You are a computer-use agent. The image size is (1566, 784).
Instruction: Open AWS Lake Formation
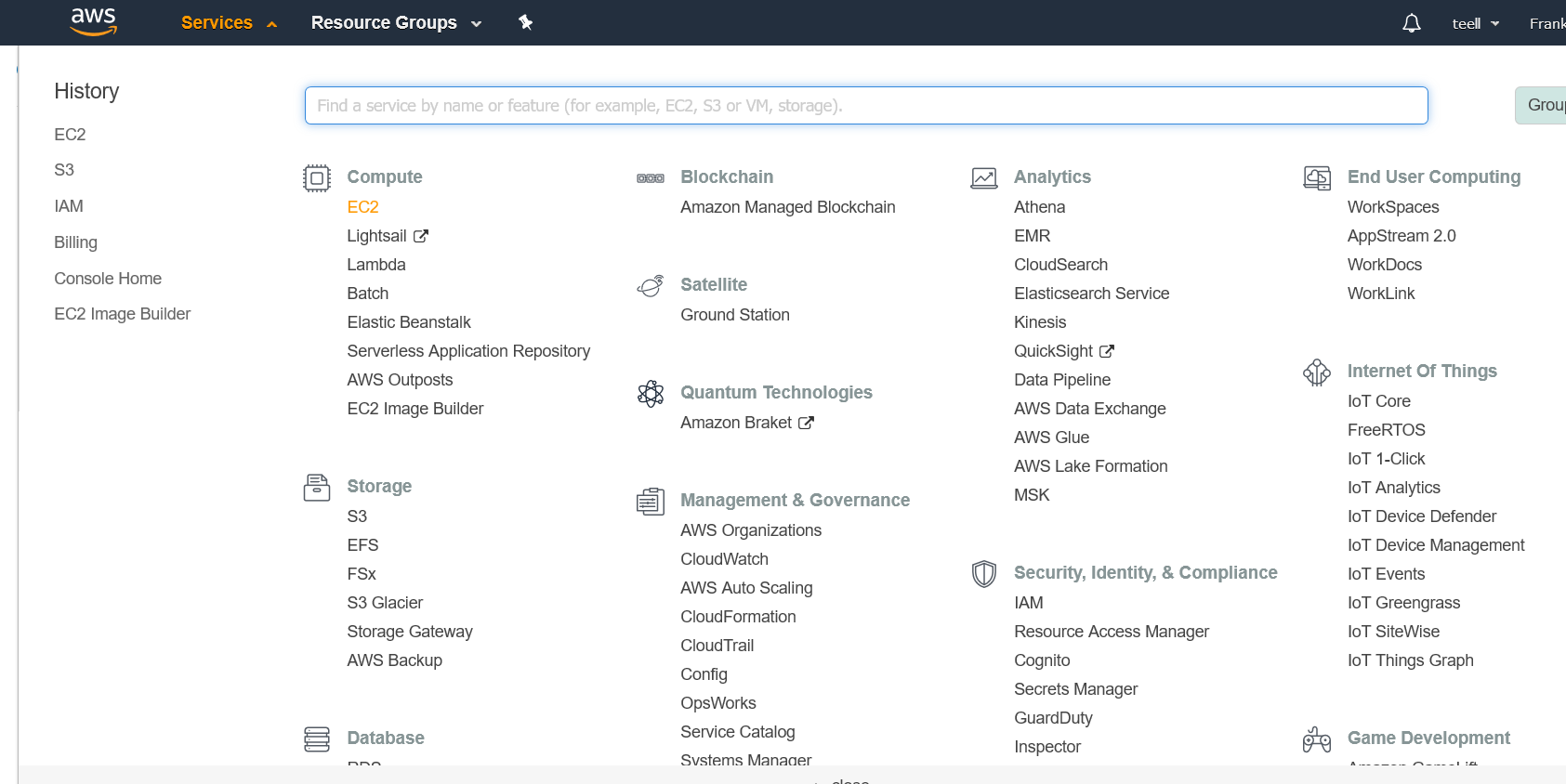tap(1090, 466)
